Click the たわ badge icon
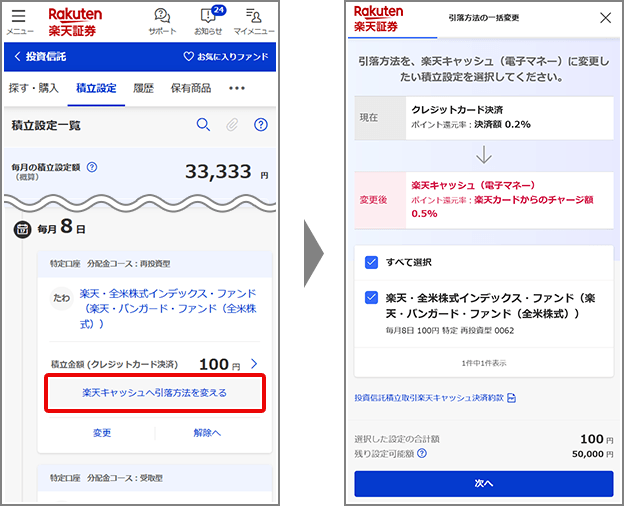Image resolution: width=624 pixels, height=506 pixels. tap(61, 298)
